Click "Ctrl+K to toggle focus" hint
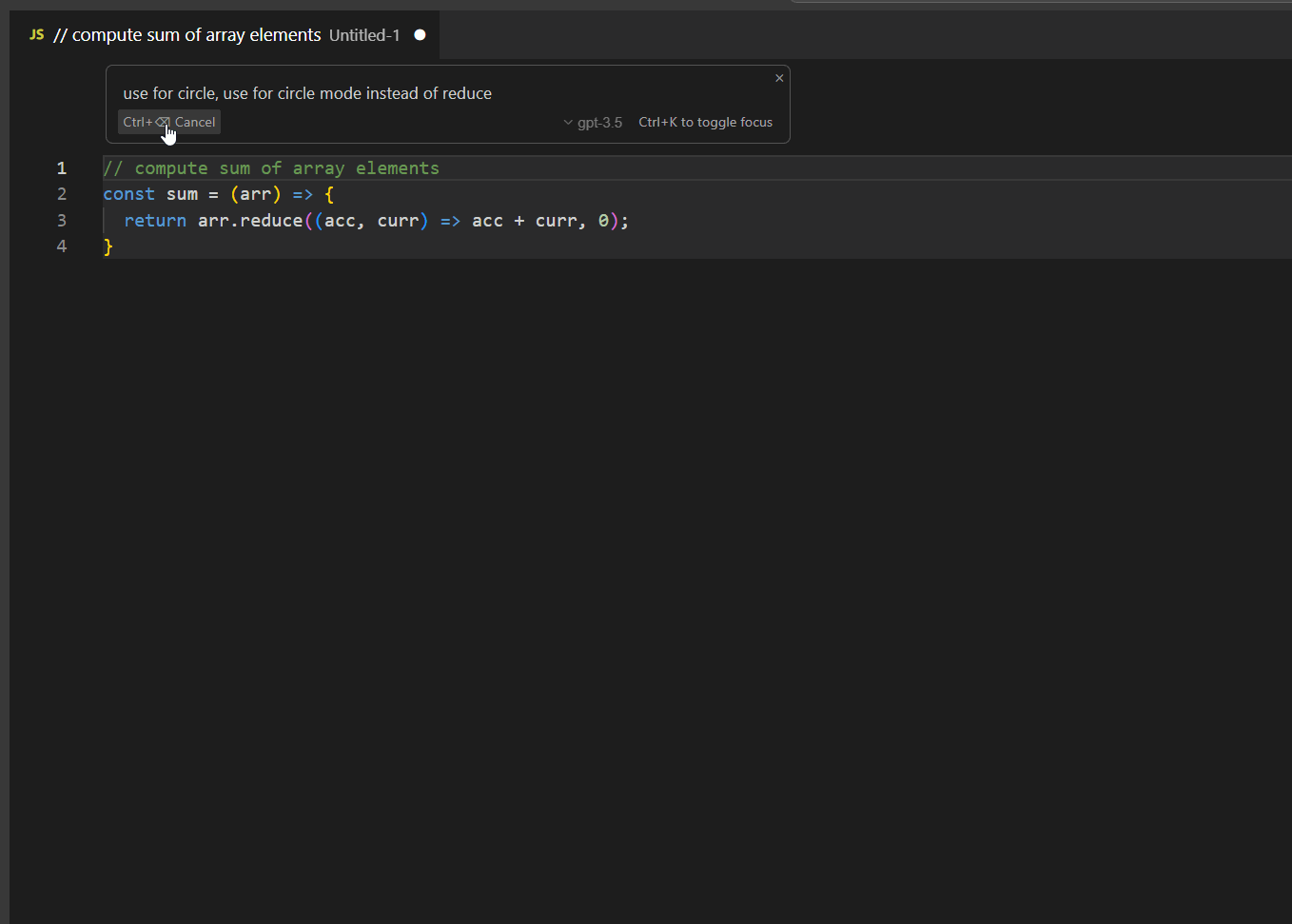 (705, 122)
